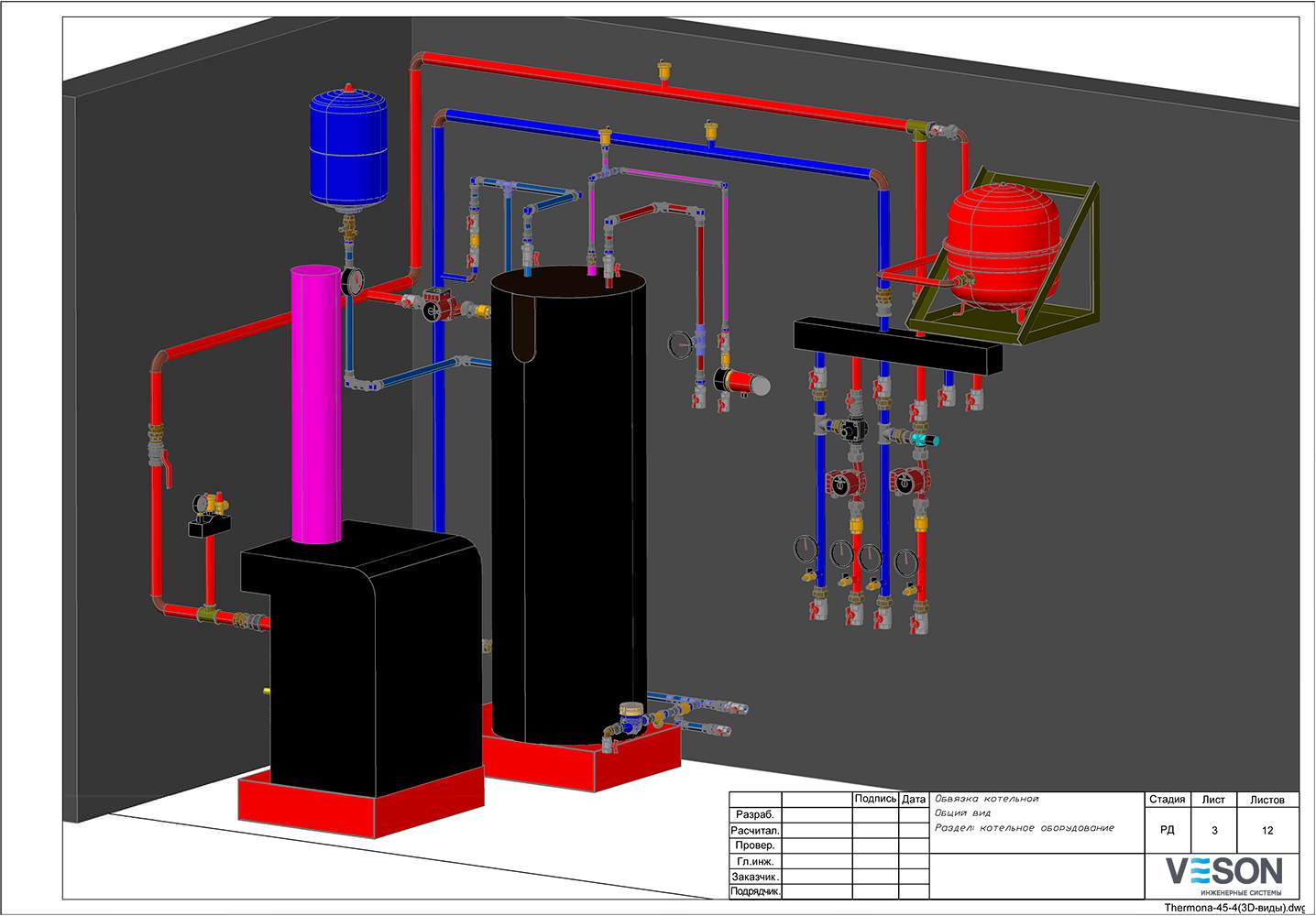This screenshot has width=1316, height=916.
Task: Select the "Дата" column header
Action: [x=914, y=799]
